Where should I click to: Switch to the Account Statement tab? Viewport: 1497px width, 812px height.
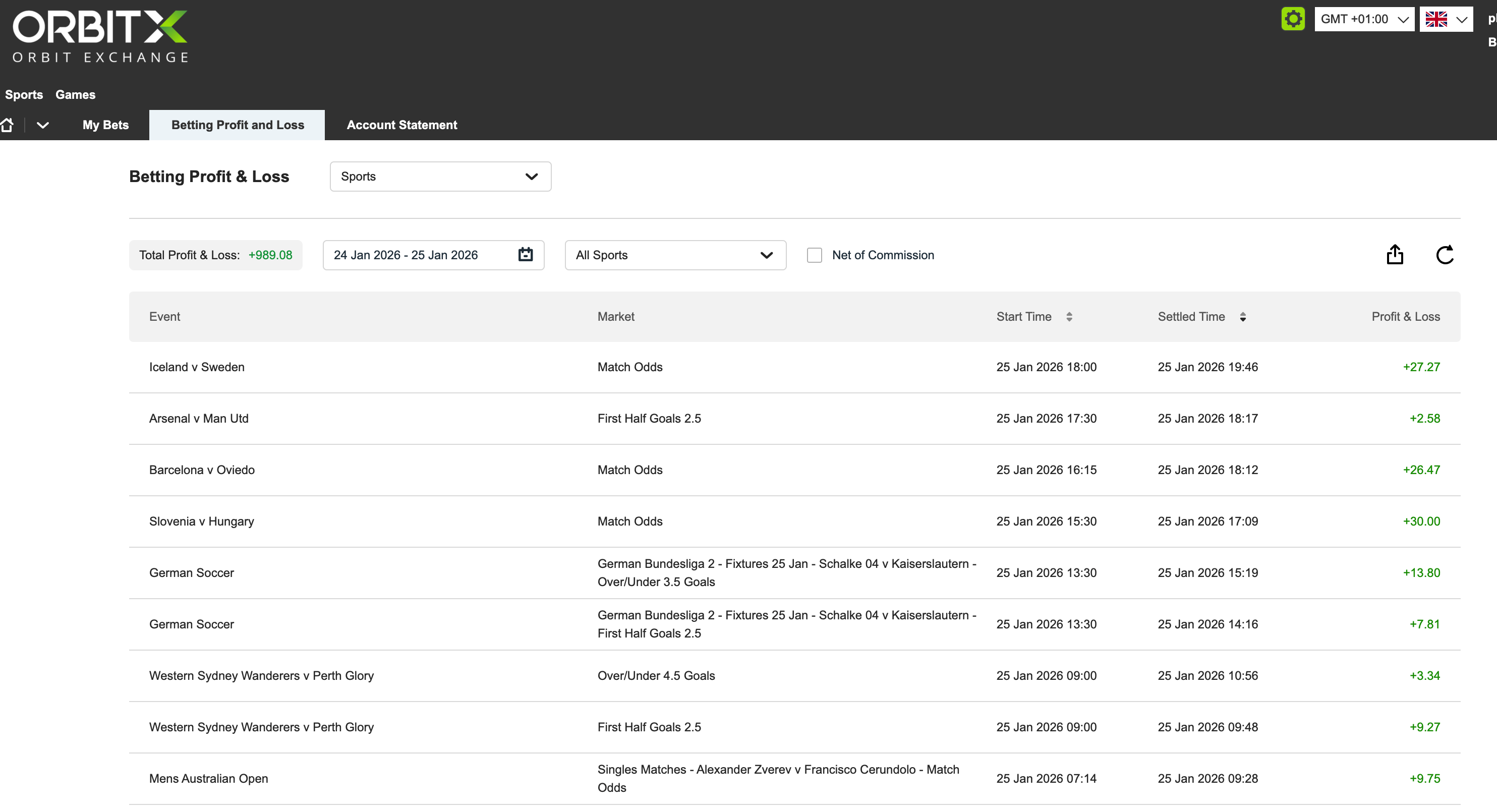[x=402, y=125]
